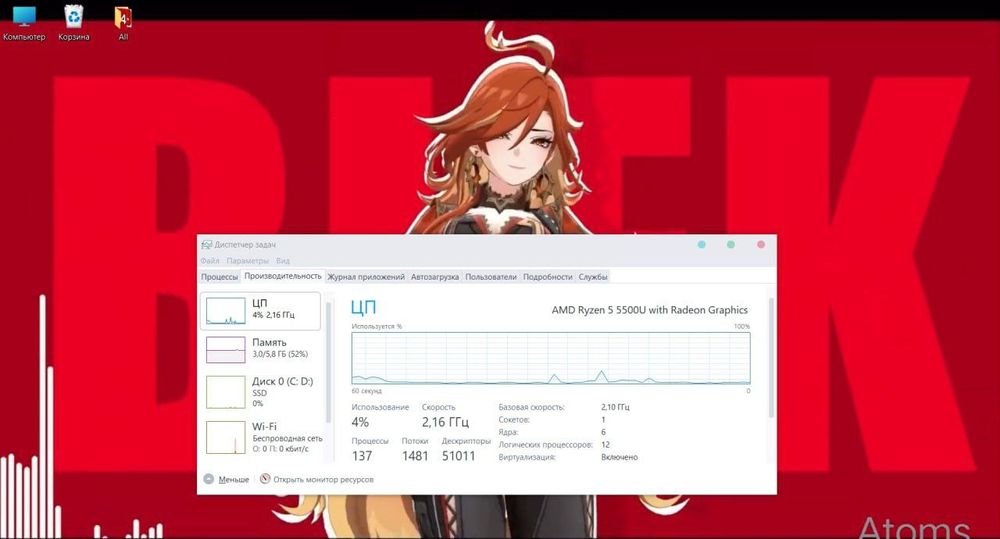The width and height of the screenshot is (1000, 539).
Task: Open the Параметры menu
Action: [x=247, y=261]
